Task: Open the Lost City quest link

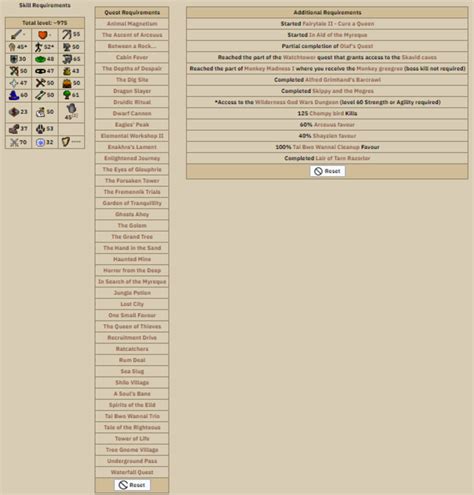Action: coord(132,304)
